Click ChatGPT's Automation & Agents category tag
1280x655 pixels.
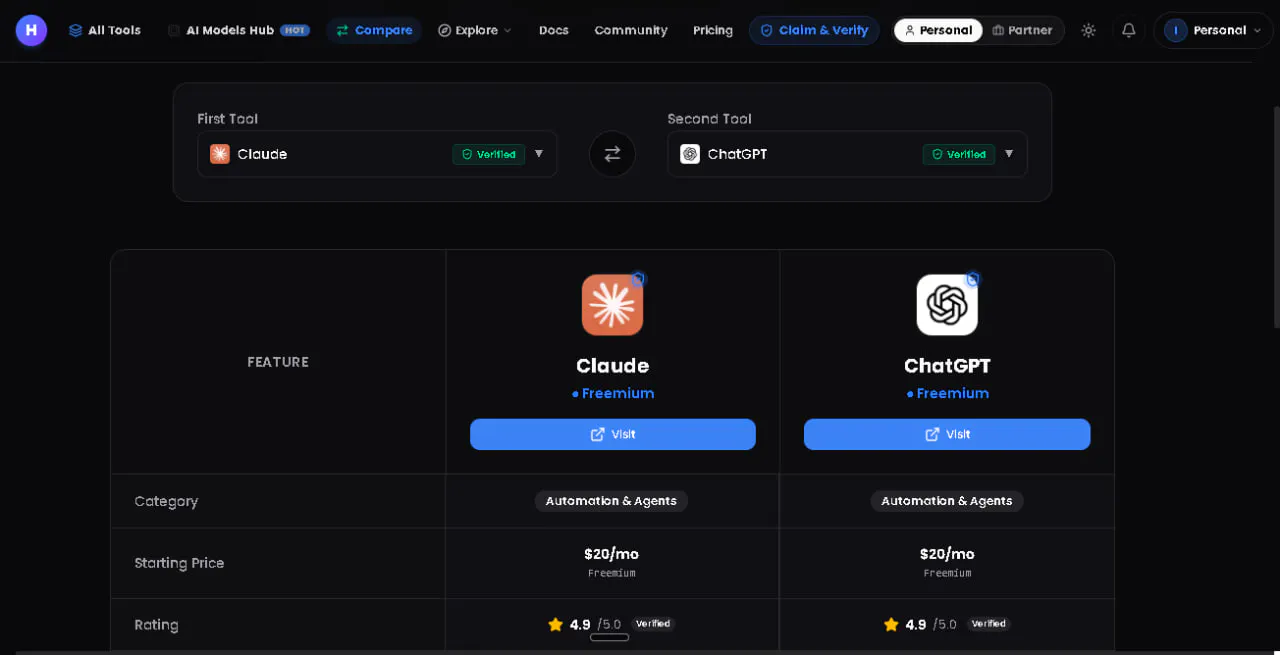(x=947, y=501)
